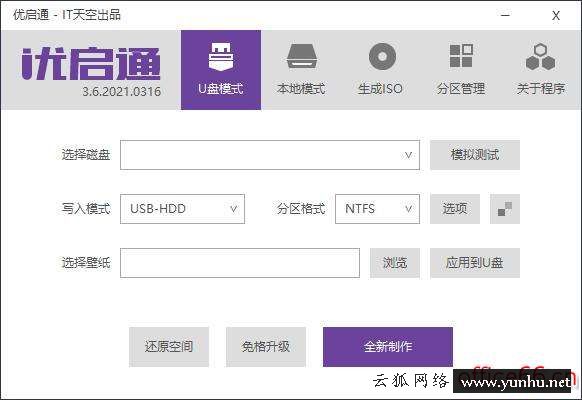The height and width of the screenshot is (400, 582).
Task: Click the 选择壁纸 path input field
Action: tap(240, 263)
